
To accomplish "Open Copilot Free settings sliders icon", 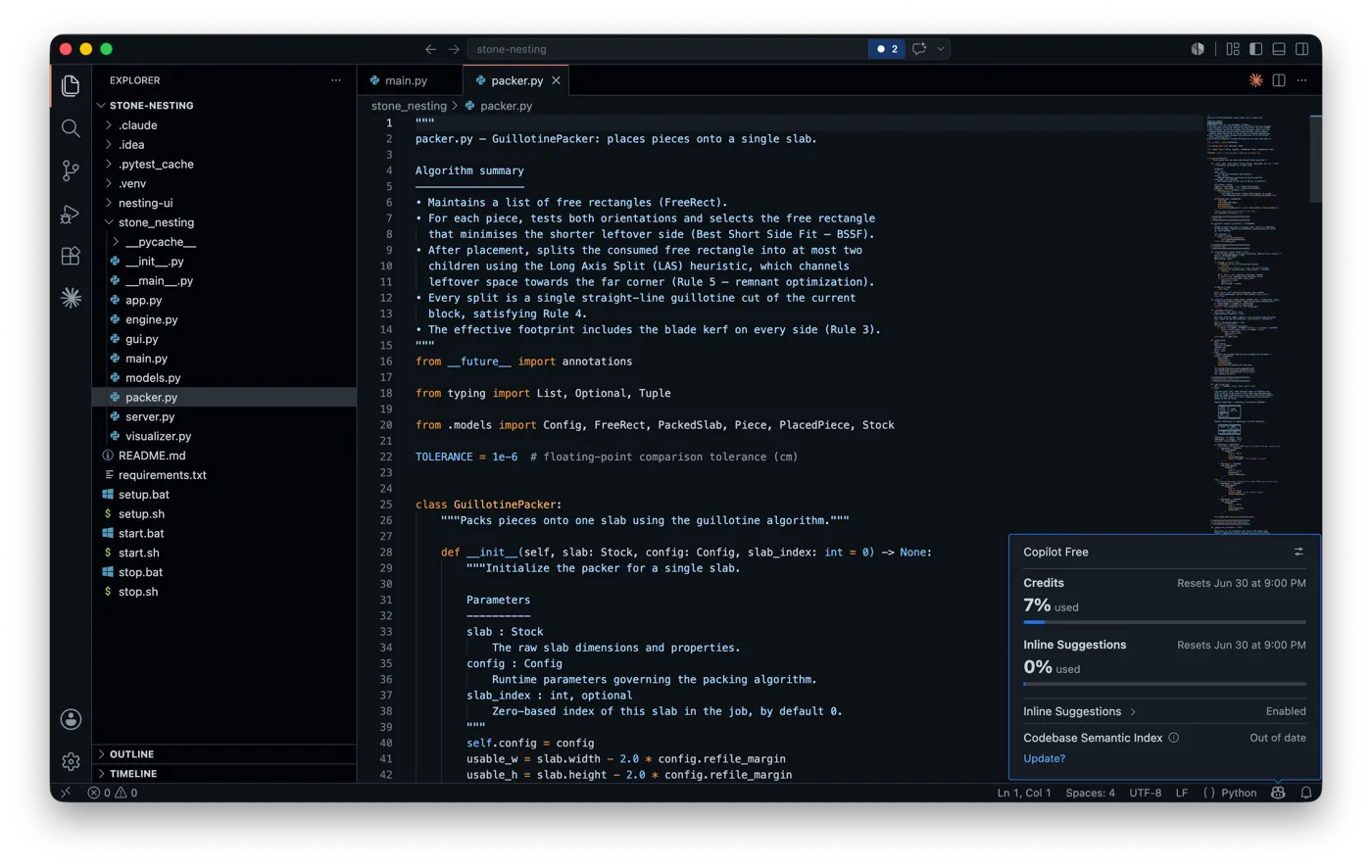I will click(1298, 553).
